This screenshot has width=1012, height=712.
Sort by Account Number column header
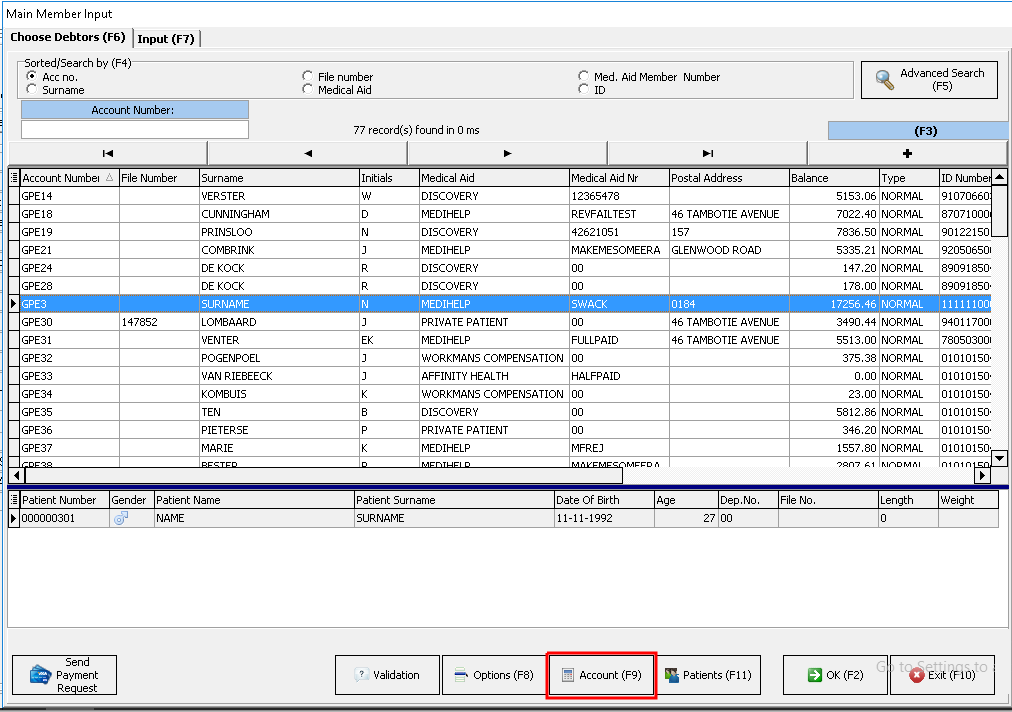click(61, 178)
